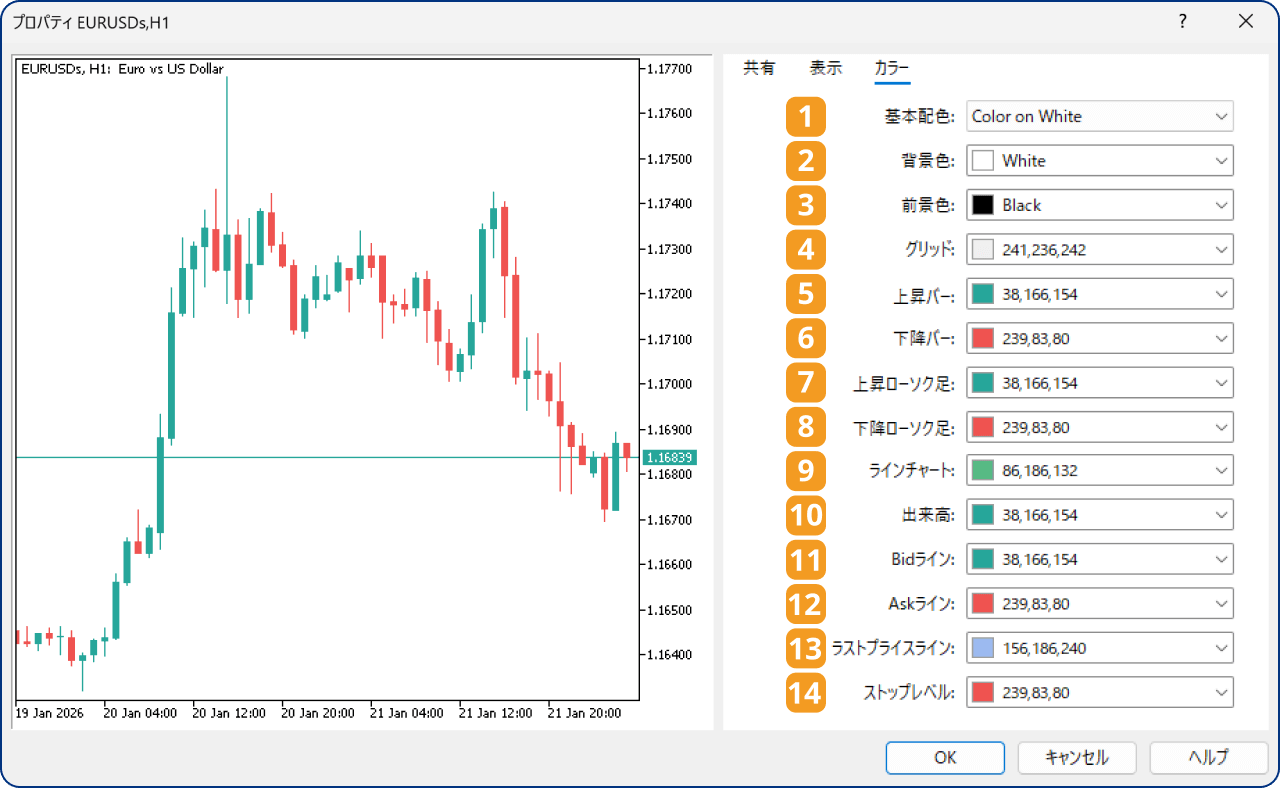Expand the Askライン dropdown arrow
The width and height of the screenshot is (1280, 788).
[x=1221, y=604]
